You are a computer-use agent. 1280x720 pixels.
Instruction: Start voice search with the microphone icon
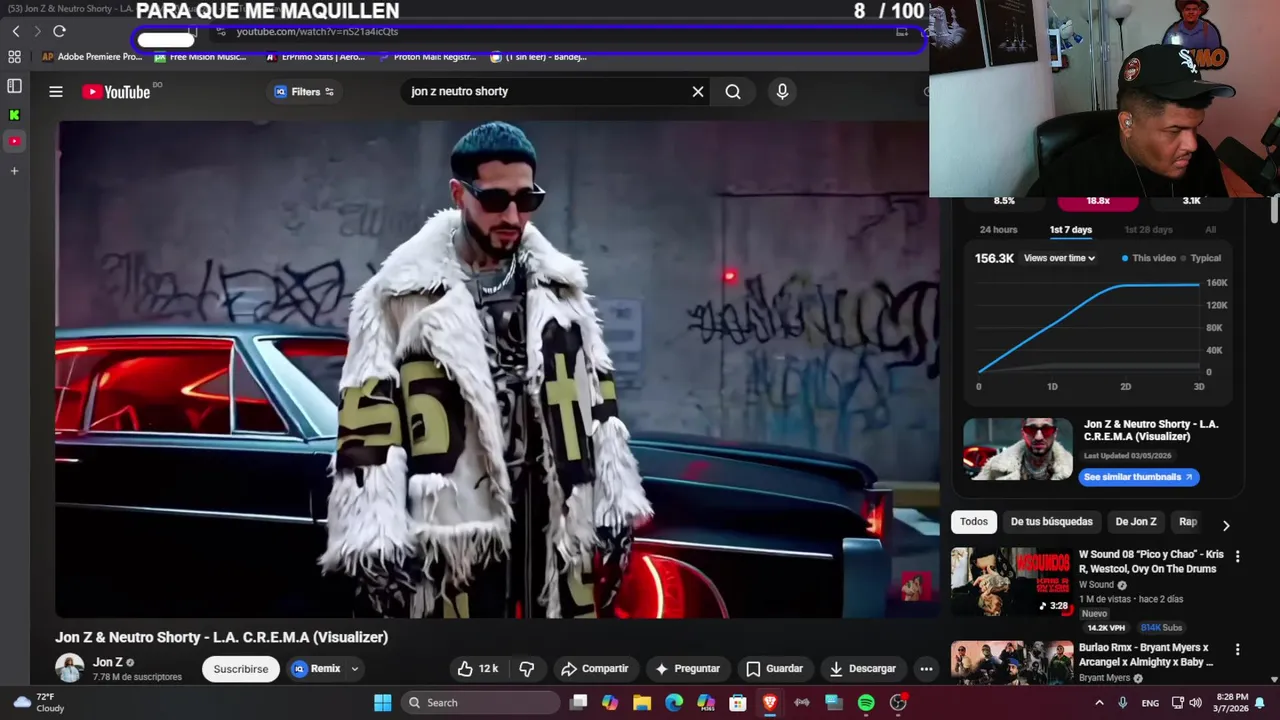[782, 92]
